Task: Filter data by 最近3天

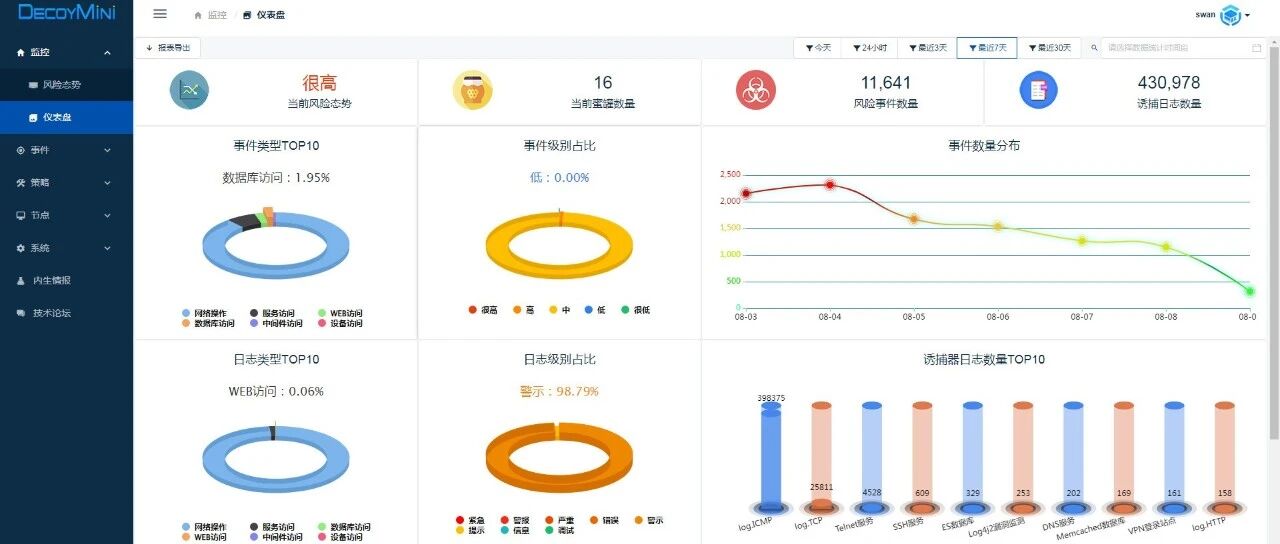Action: 928,47
